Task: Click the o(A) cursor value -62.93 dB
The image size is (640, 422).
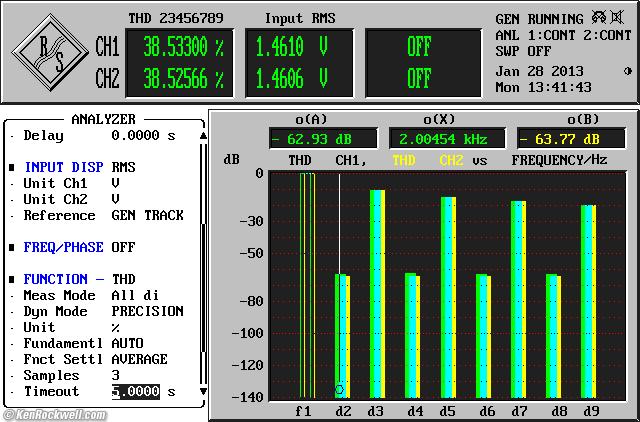Action: click(323, 139)
